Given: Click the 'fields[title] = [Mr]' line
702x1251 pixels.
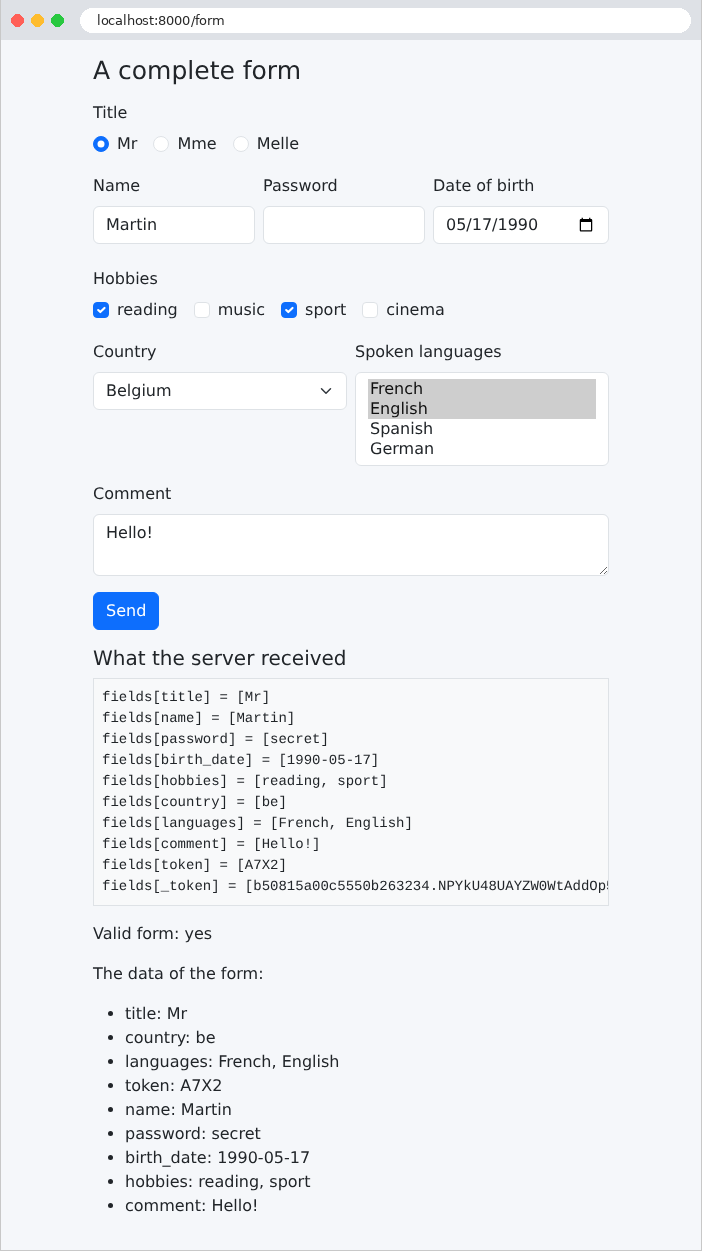Looking at the screenshot, I should click(186, 697).
